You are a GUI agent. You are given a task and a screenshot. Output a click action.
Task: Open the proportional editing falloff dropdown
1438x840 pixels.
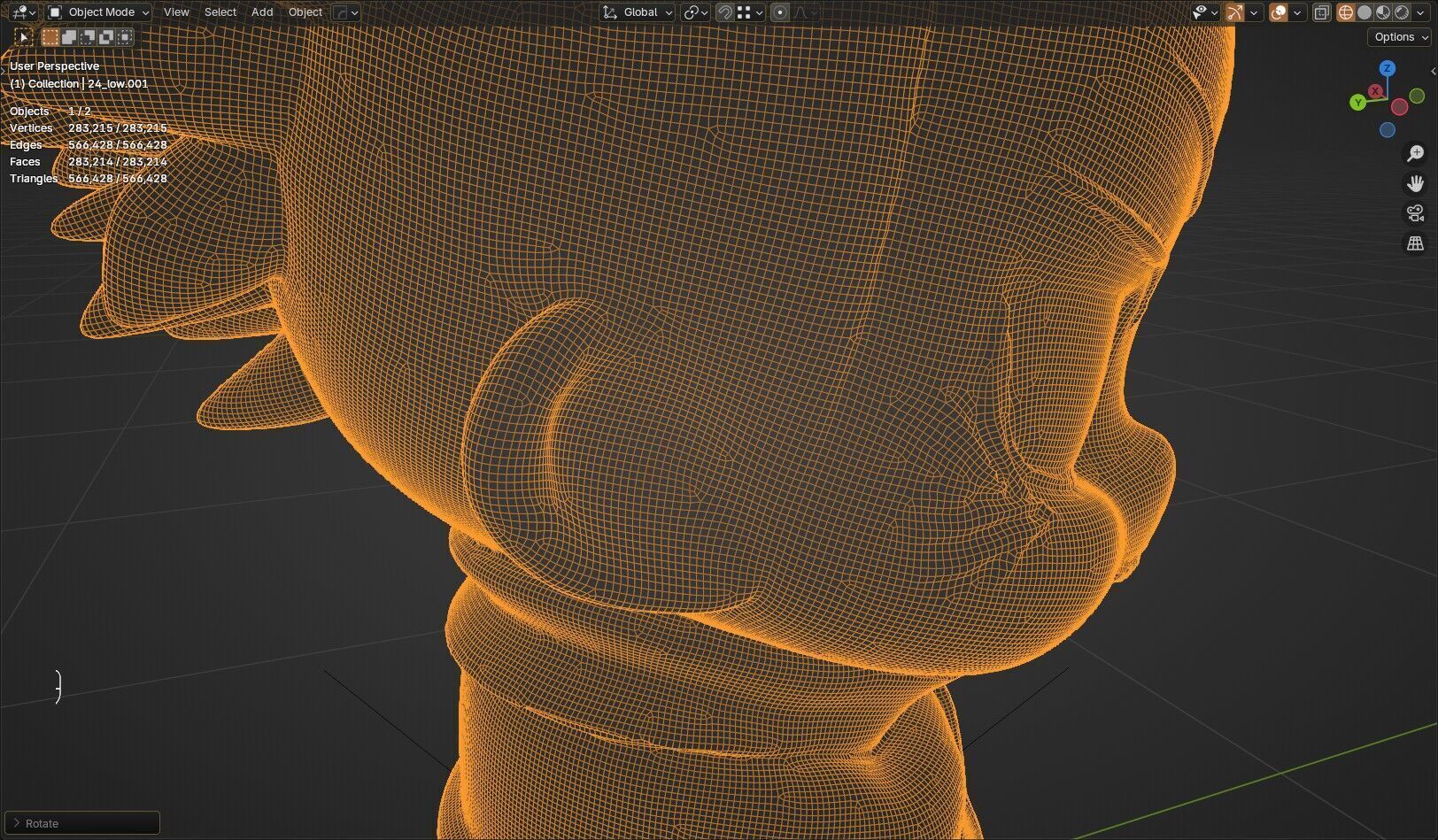(805, 12)
